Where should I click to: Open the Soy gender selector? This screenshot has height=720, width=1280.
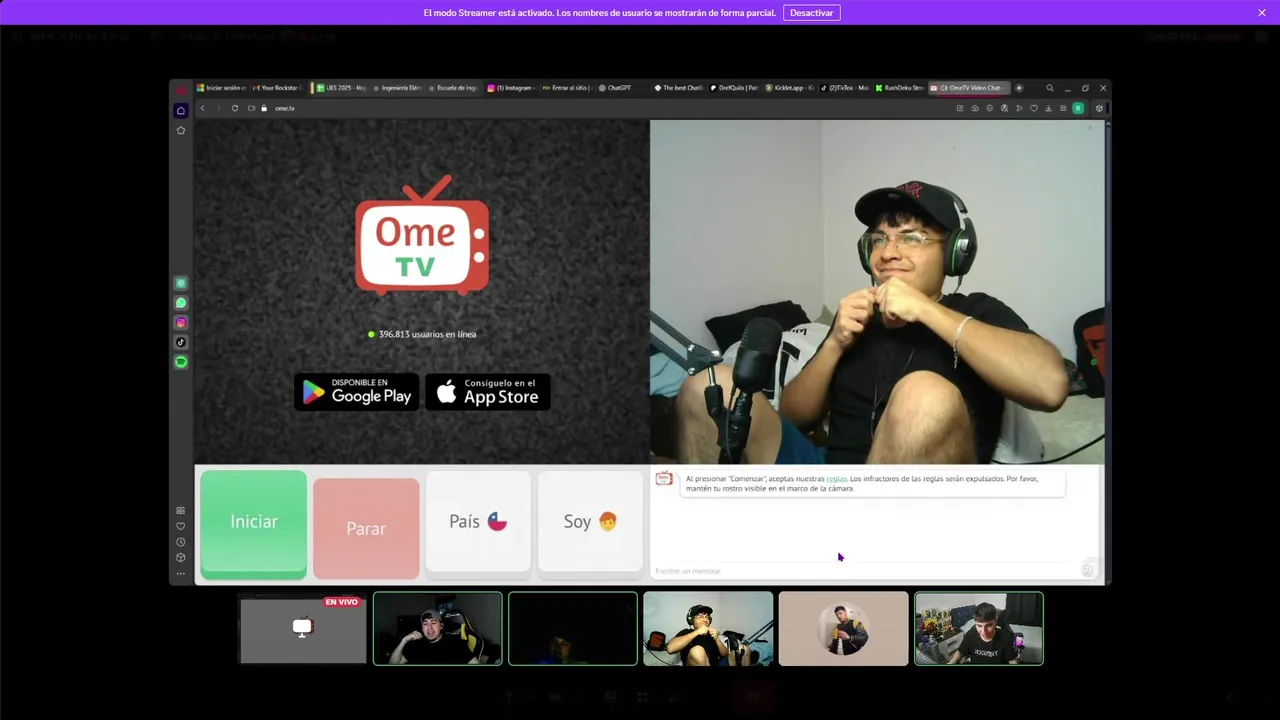(590, 522)
